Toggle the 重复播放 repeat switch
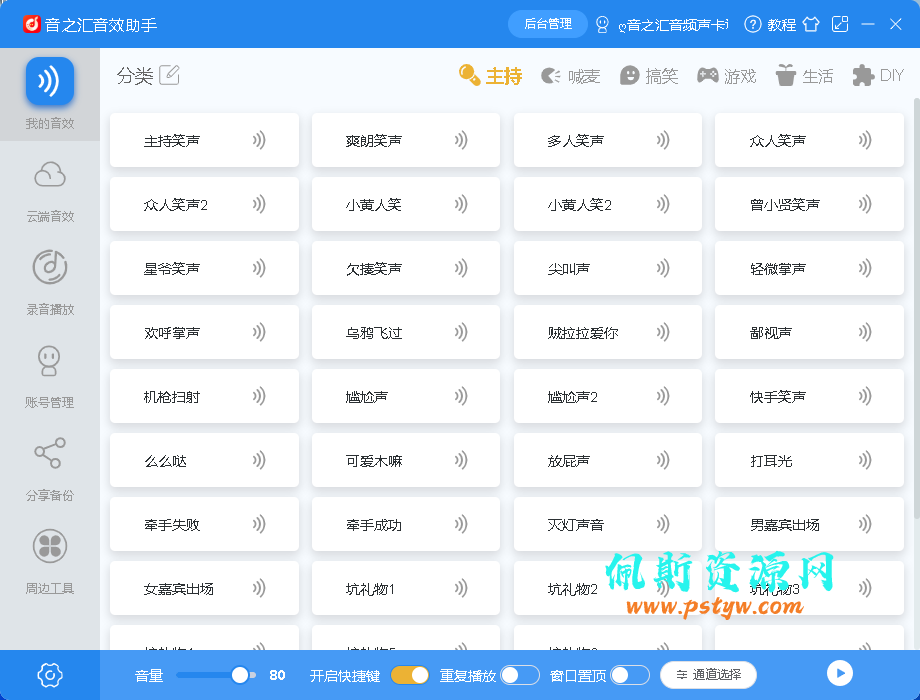Screen dimensions: 920x700 520,675
